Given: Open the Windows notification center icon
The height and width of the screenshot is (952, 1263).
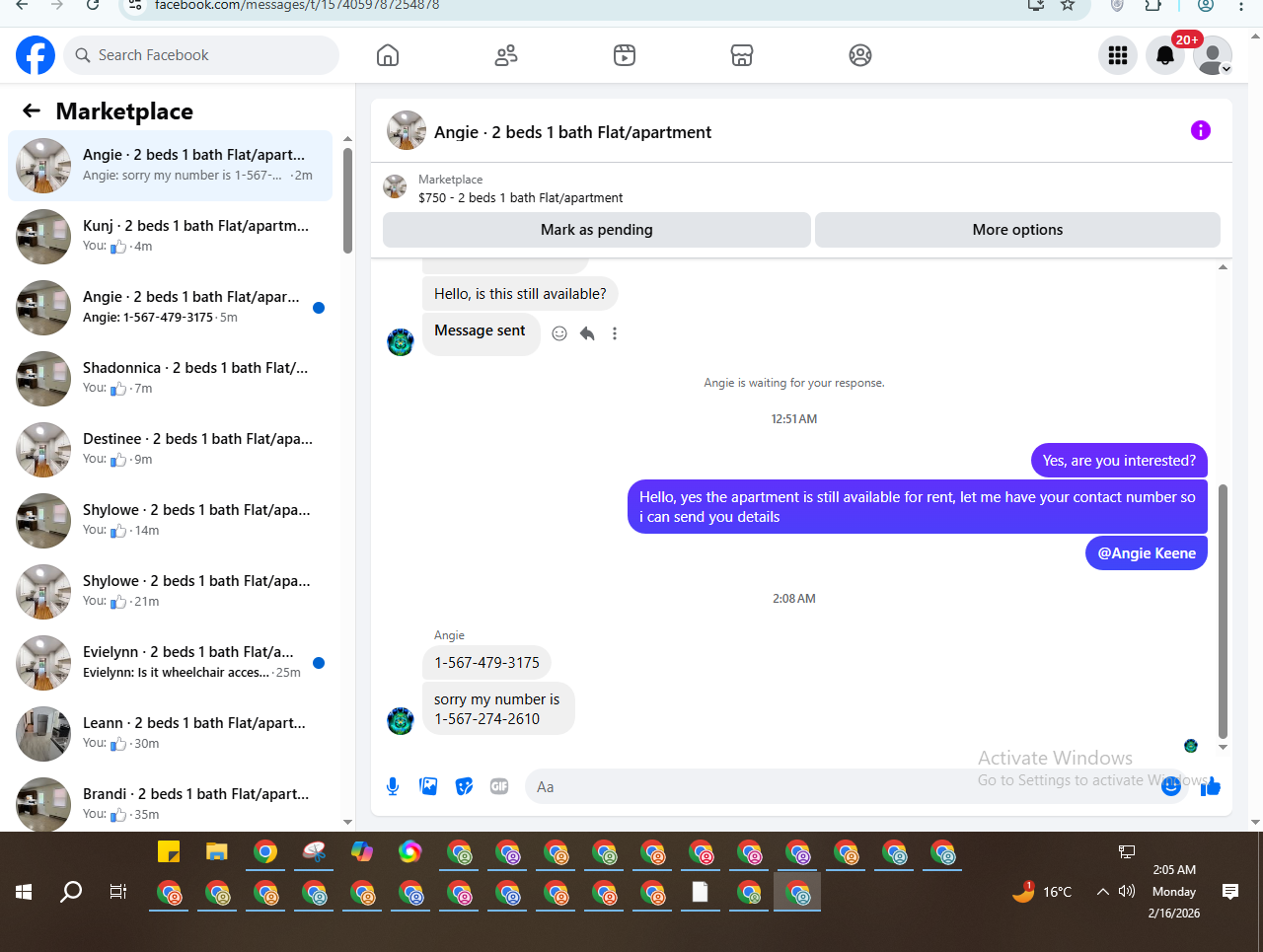Looking at the screenshot, I should point(1230,892).
